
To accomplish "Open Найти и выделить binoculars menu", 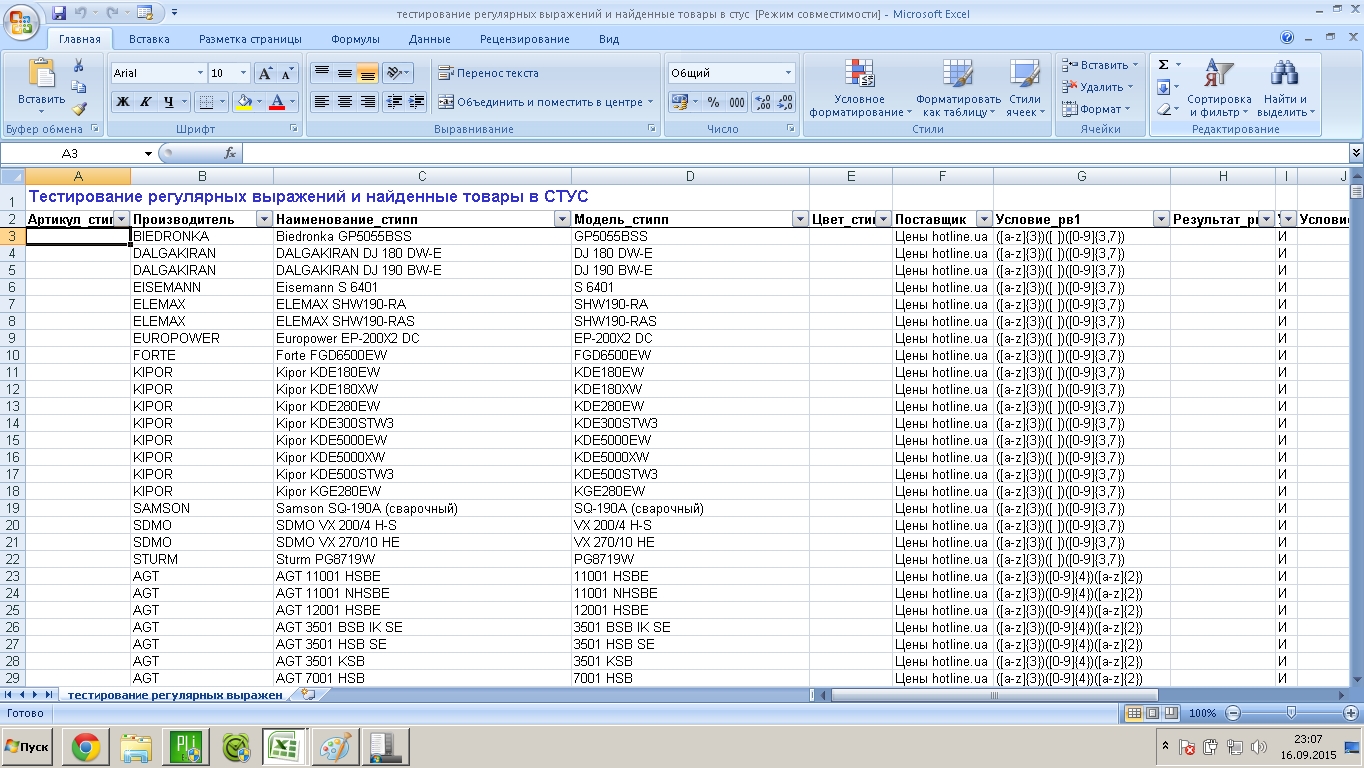I will 1285,88.
